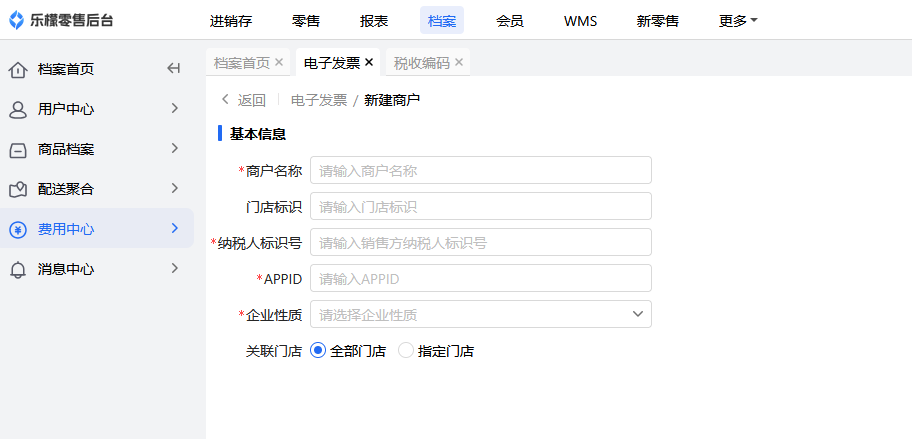Close the 档案首页 tab
The image size is (912, 439).
(x=279, y=62)
